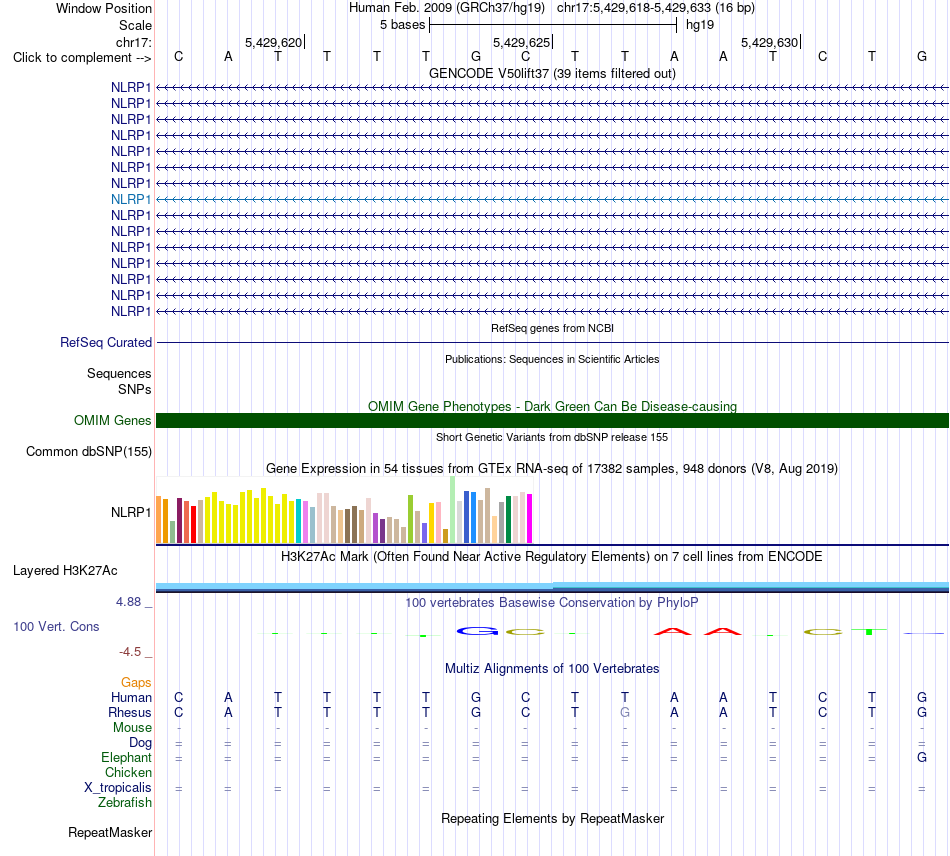
Task: Click the magenta bar ending the GTEx chart
Action: point(530,519)
